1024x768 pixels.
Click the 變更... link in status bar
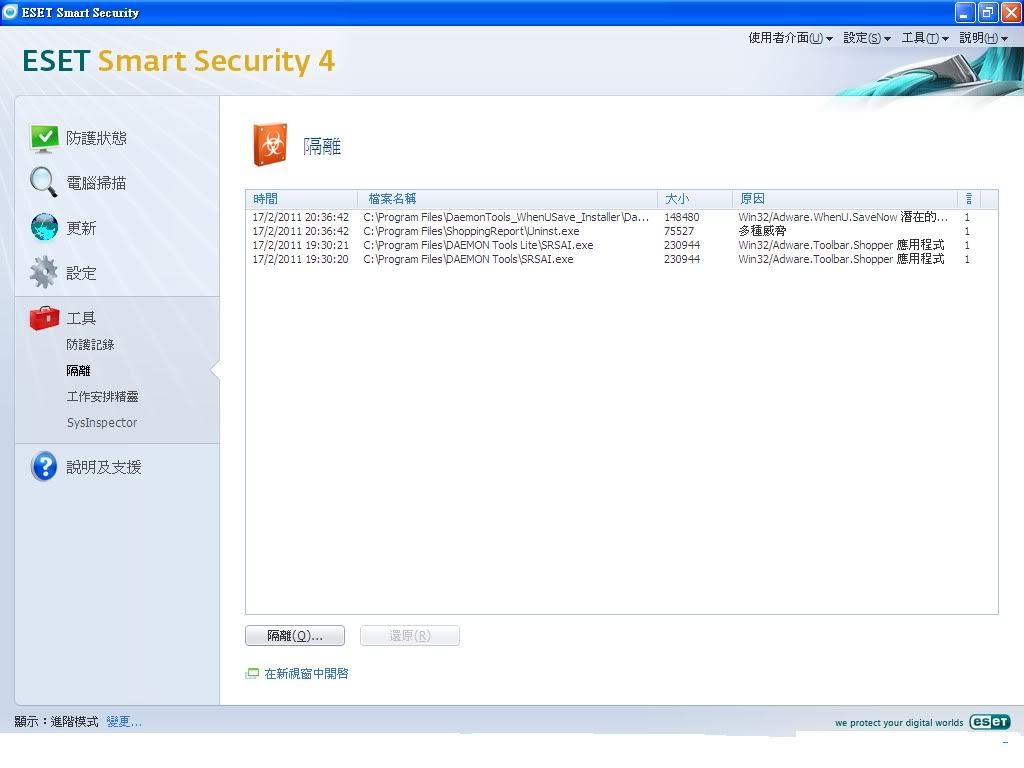[124, 722]
